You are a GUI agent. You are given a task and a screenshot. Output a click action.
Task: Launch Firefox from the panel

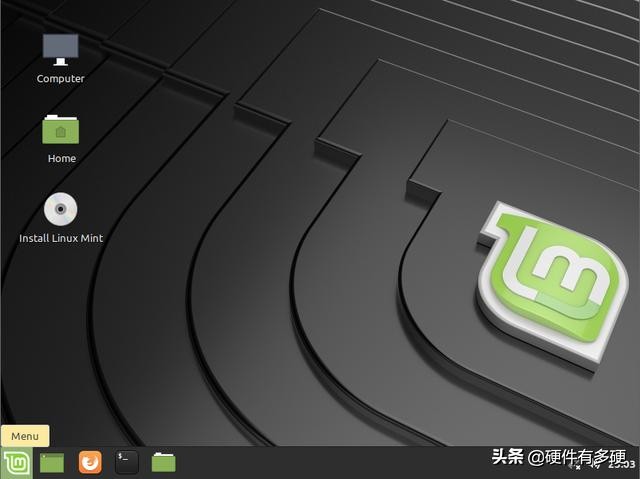(90, 462)
